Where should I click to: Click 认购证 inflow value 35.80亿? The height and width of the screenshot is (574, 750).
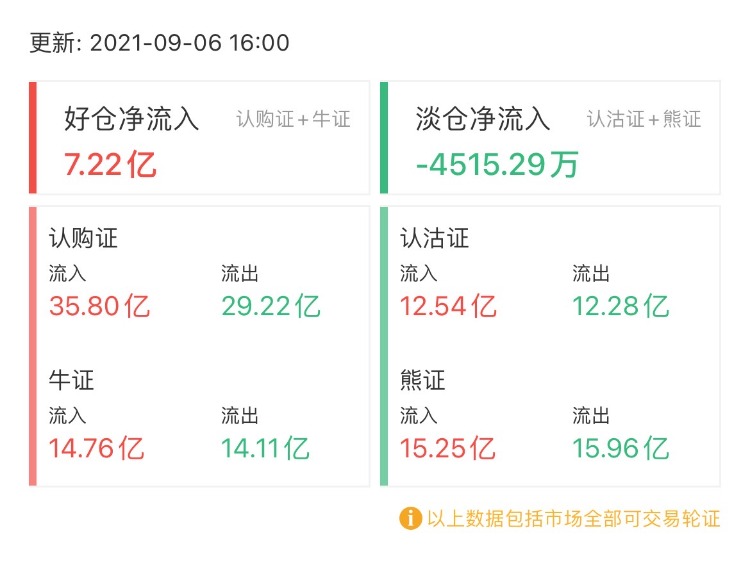99,305
